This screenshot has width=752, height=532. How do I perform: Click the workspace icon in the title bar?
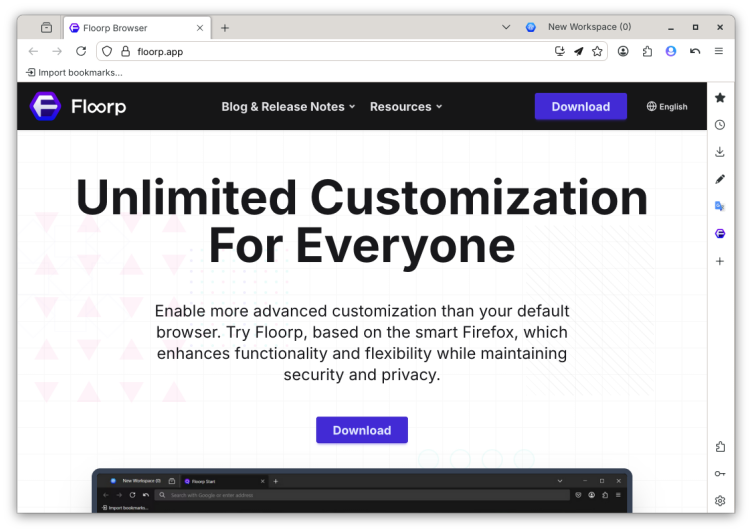(530, 27)
